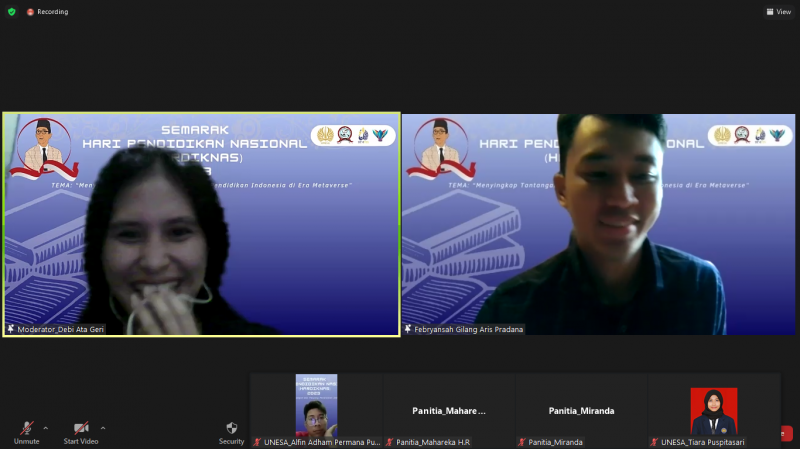800x449 pixels.
Task: Open the View layout menu
Action: [x=778, y=12]
